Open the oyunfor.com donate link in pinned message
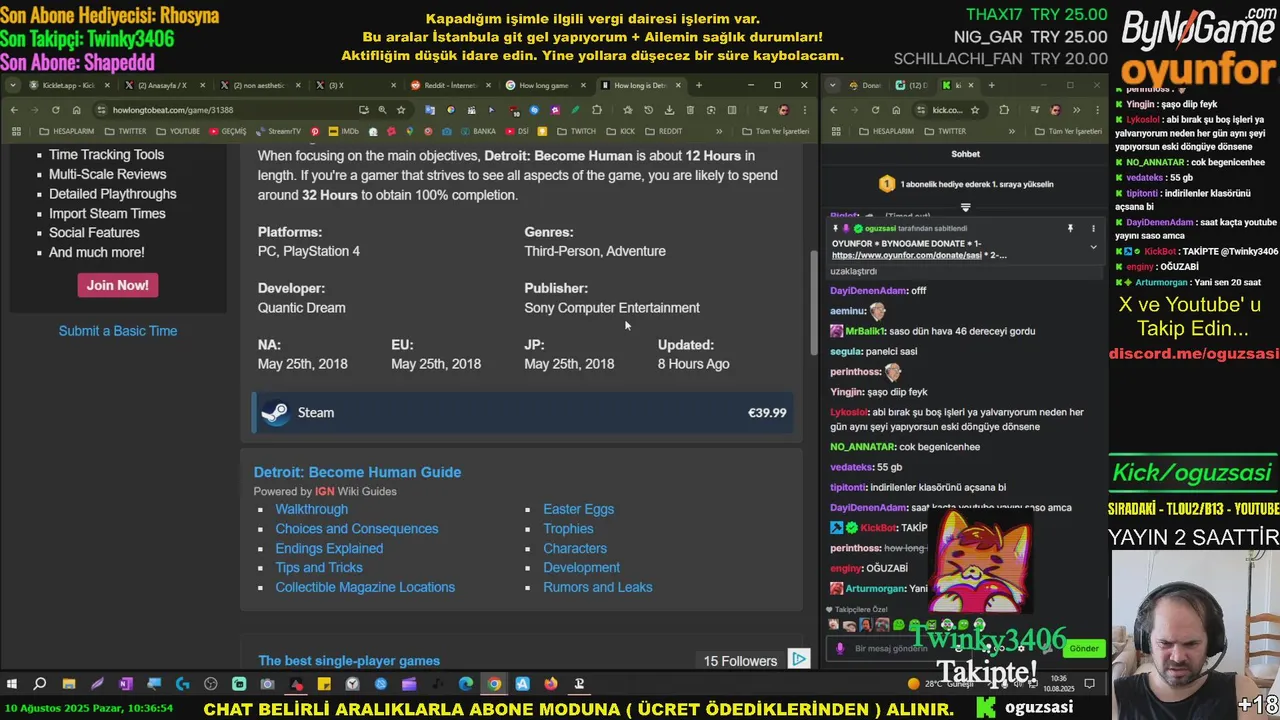The height and width of the screenshot is (720, 1280). 906,255
